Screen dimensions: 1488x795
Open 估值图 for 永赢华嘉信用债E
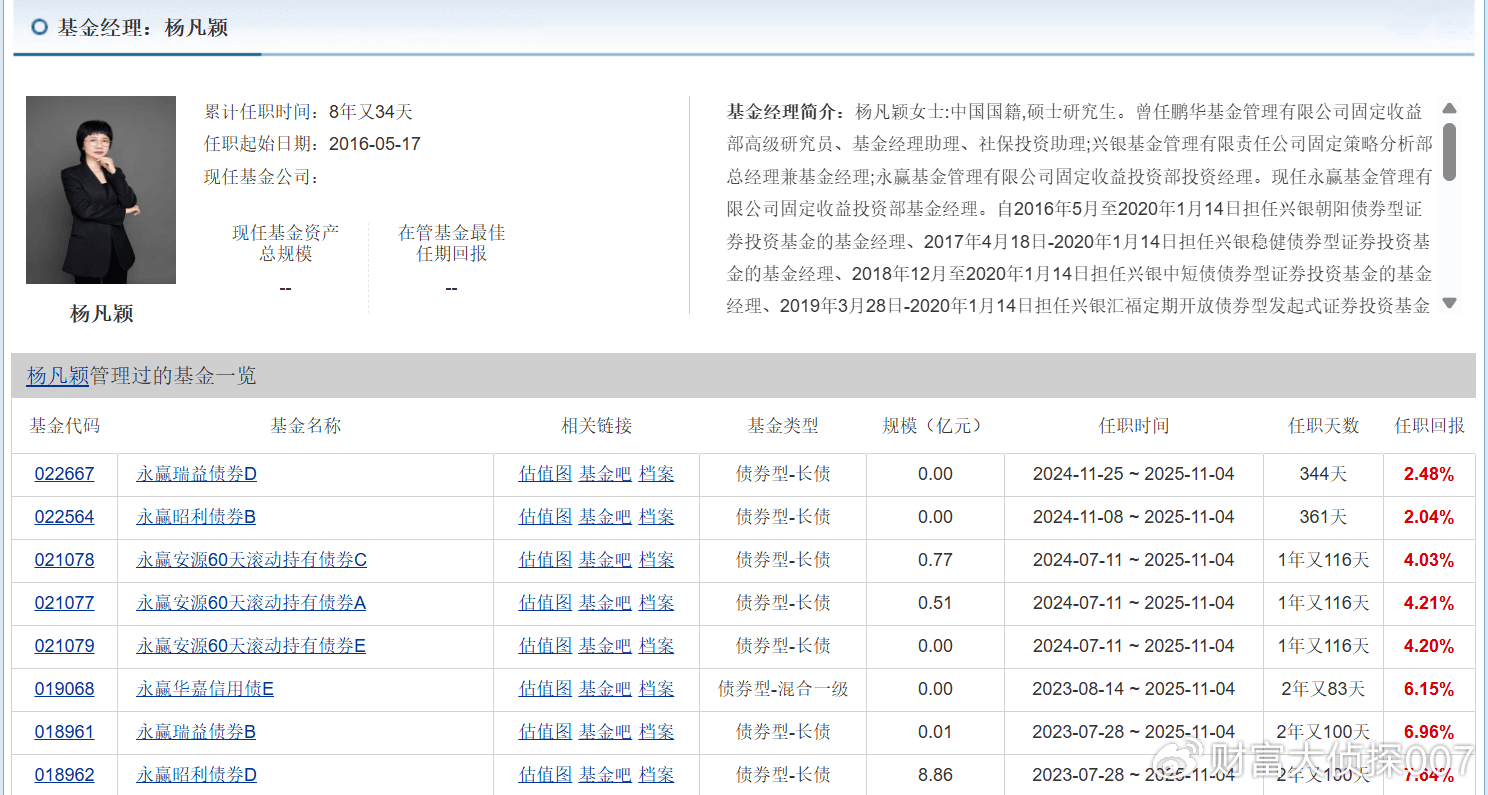(x=545, y=689)
